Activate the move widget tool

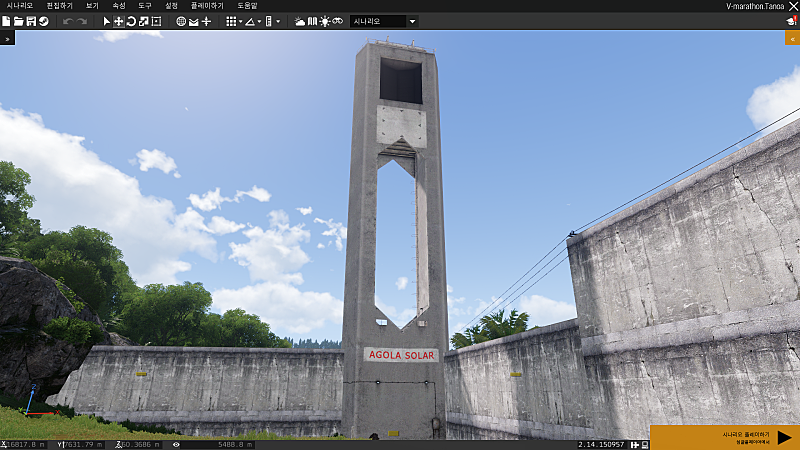[119, 21]
